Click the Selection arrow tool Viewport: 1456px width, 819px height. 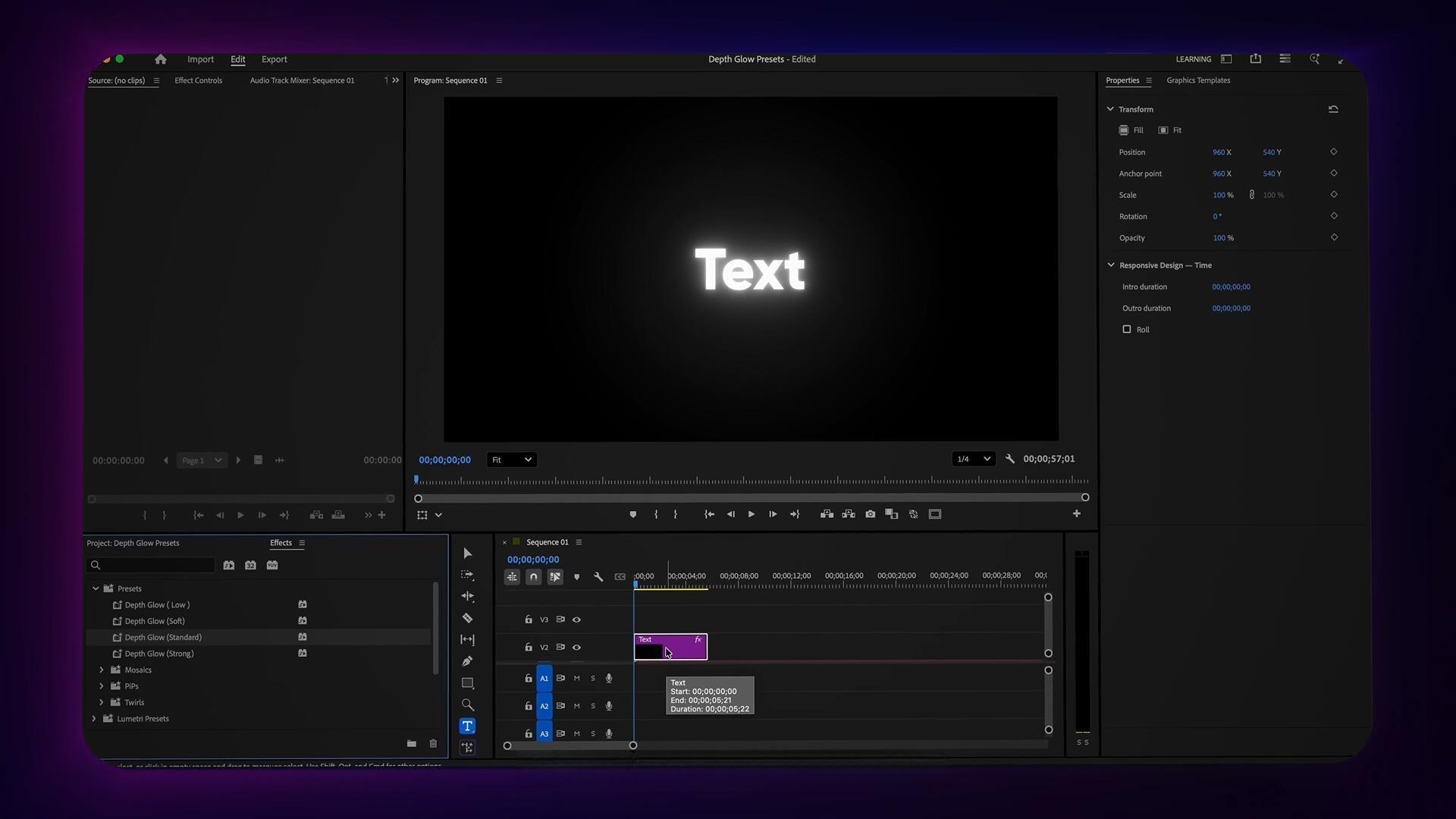coord(467,554)
